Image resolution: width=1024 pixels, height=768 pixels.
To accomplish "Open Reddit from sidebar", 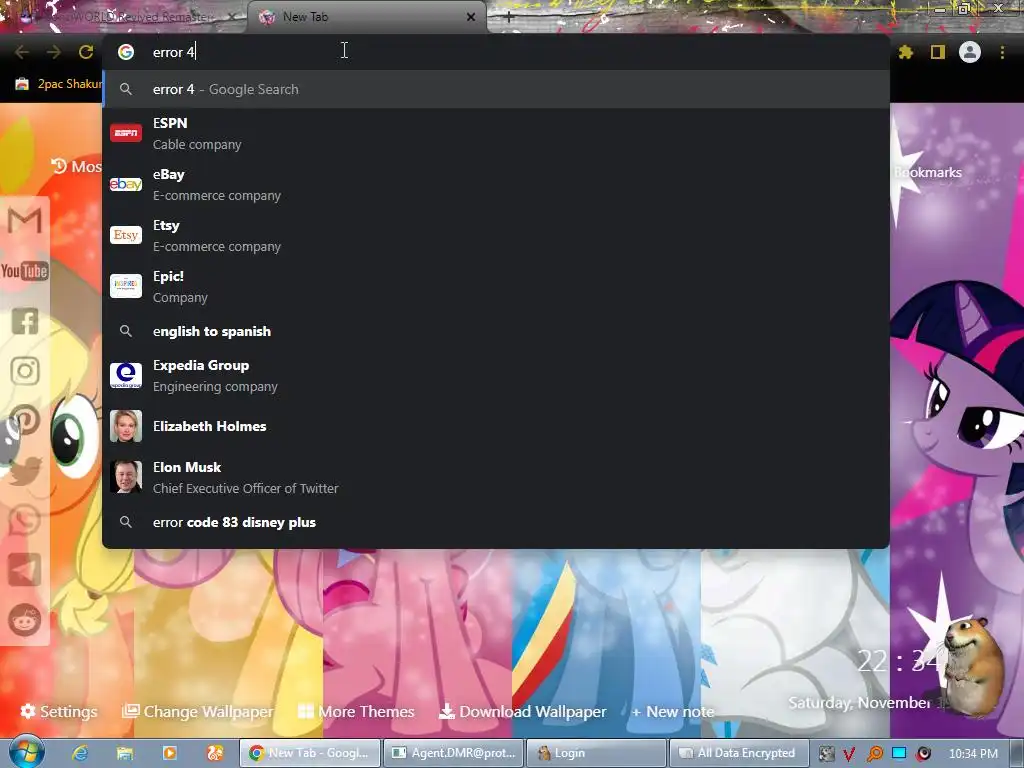I will (25, 620).
